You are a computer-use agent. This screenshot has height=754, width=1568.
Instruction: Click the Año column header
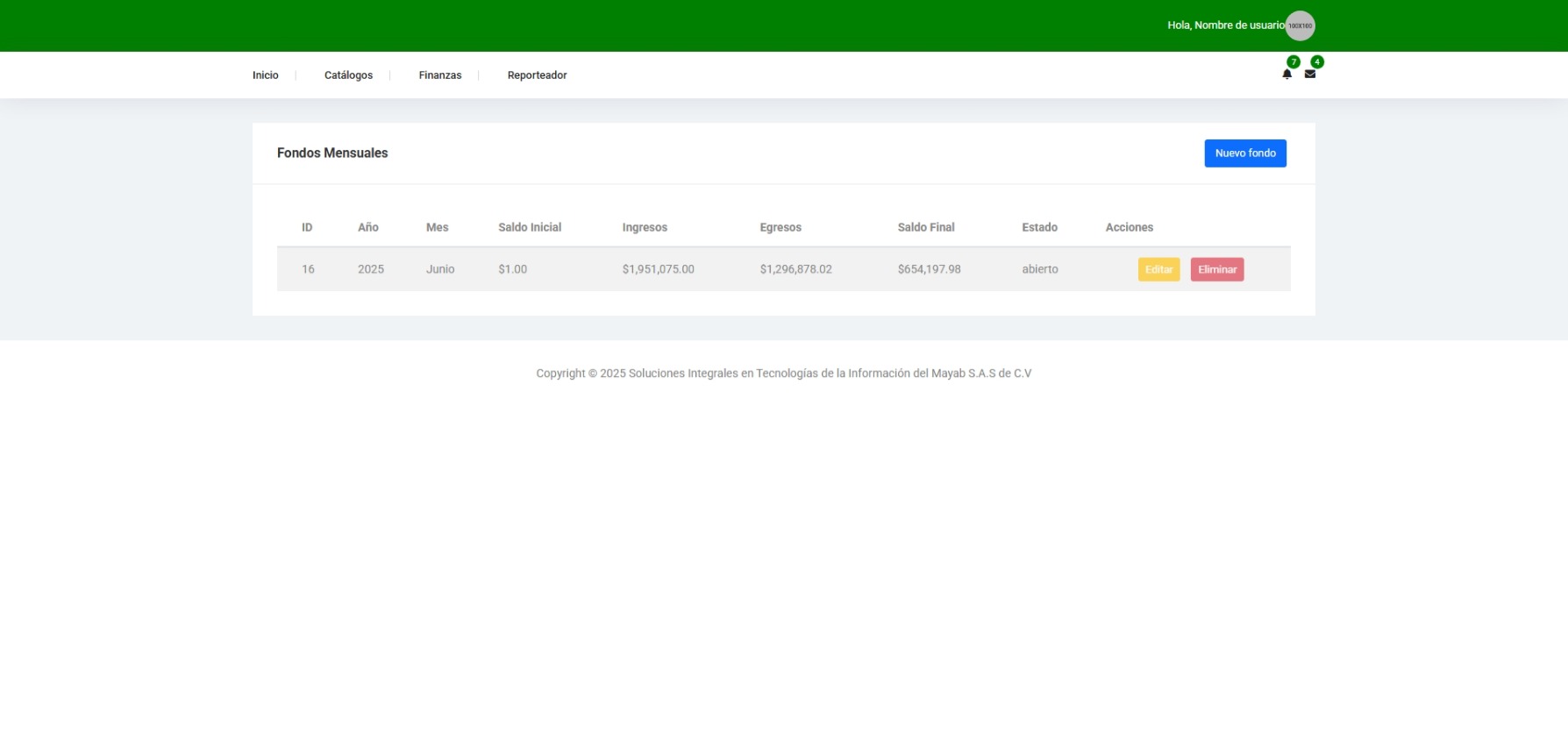click(x=368, y=227)
